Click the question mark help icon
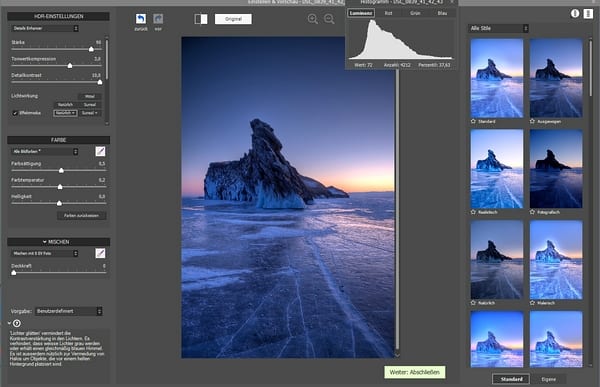Screen dimensions: 600x387 tap(17, 323)
